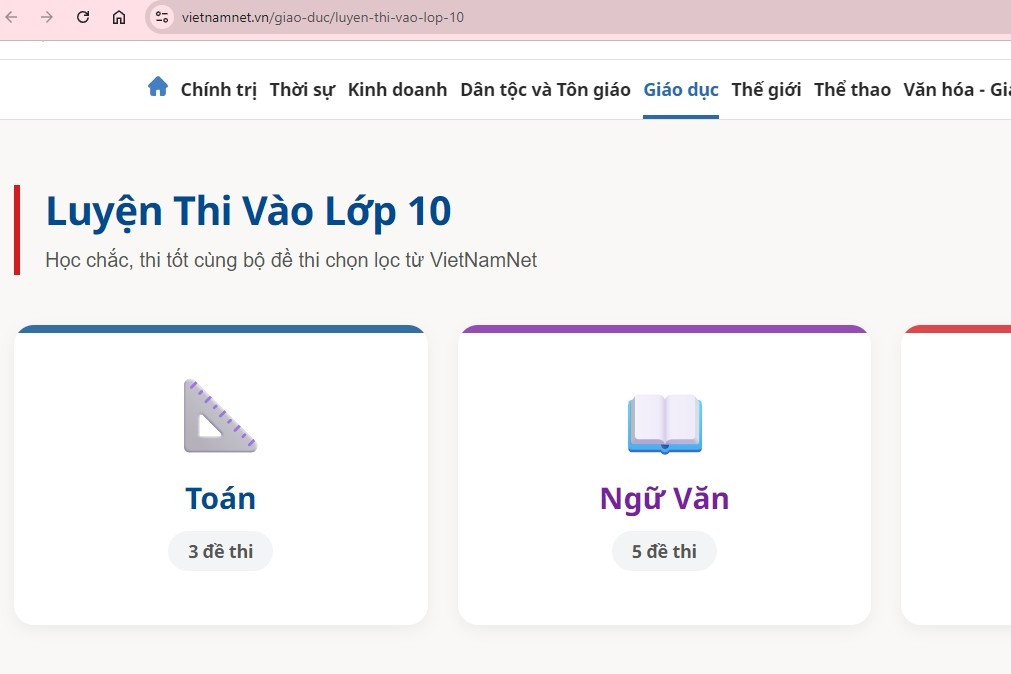Click the Thời sự navigation link
1011x674 pixels.
point(301,89)
